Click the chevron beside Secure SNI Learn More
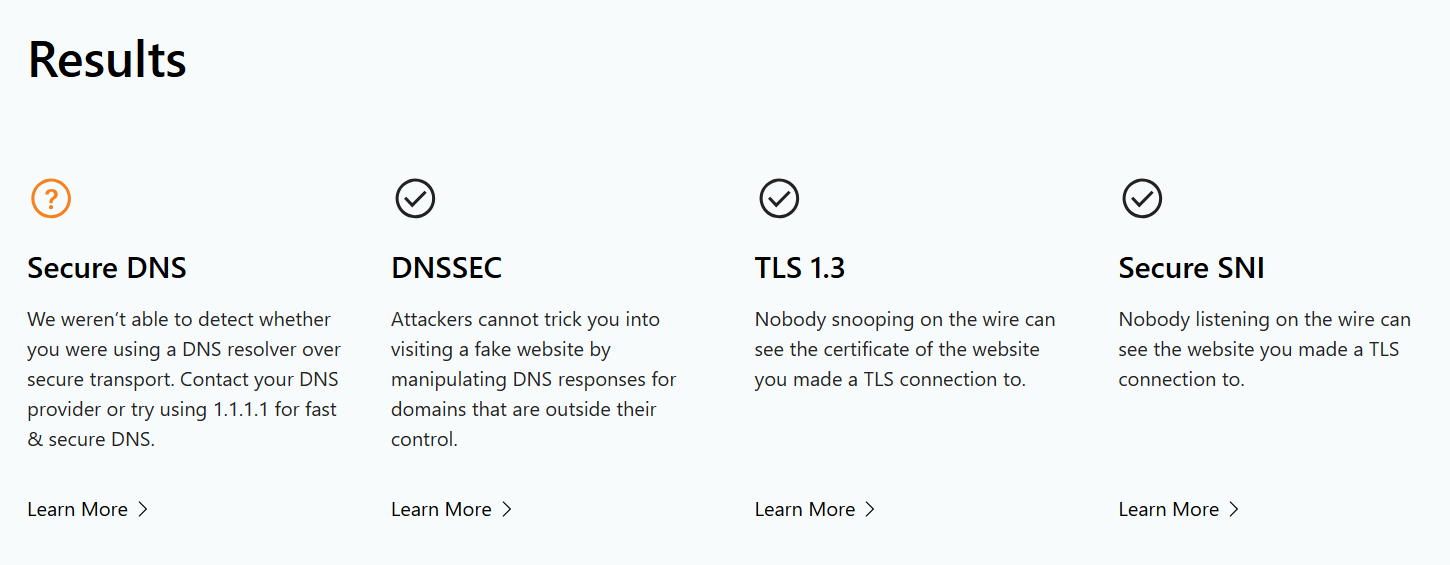This screenshot has height=565, width=1450. click(x=1234, y=509)
